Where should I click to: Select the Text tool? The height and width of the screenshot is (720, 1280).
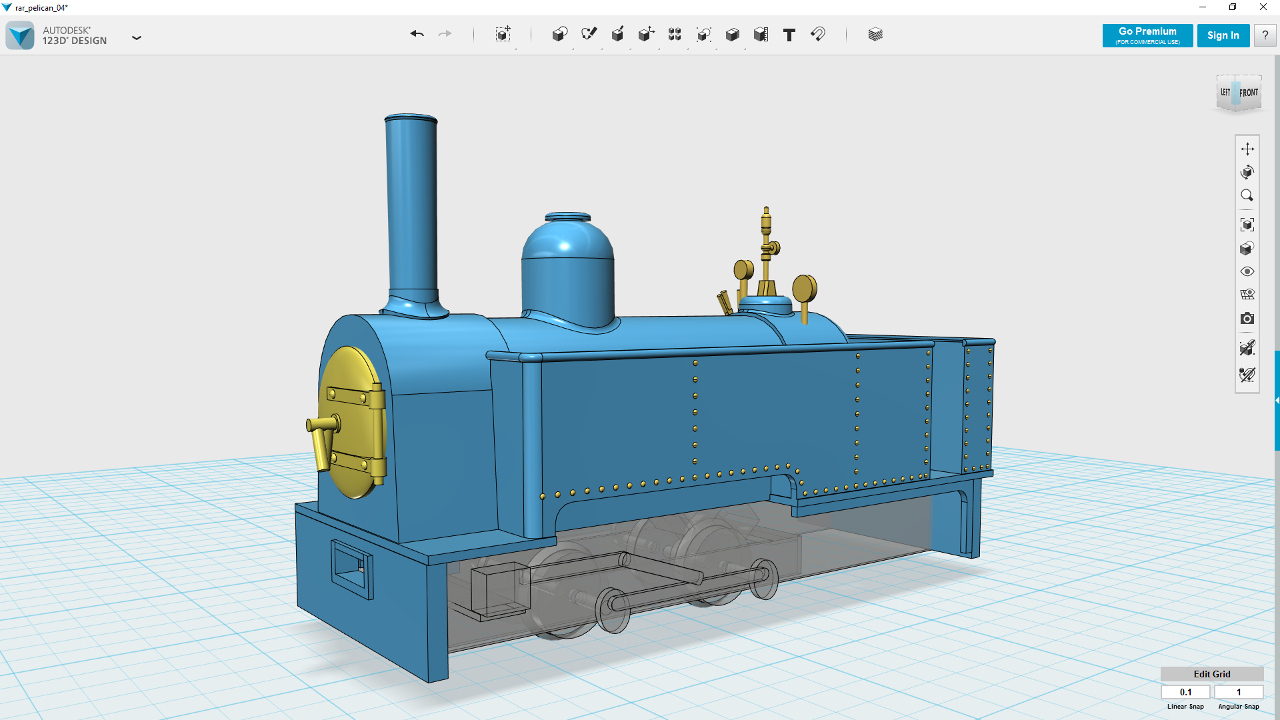(789, 34)
